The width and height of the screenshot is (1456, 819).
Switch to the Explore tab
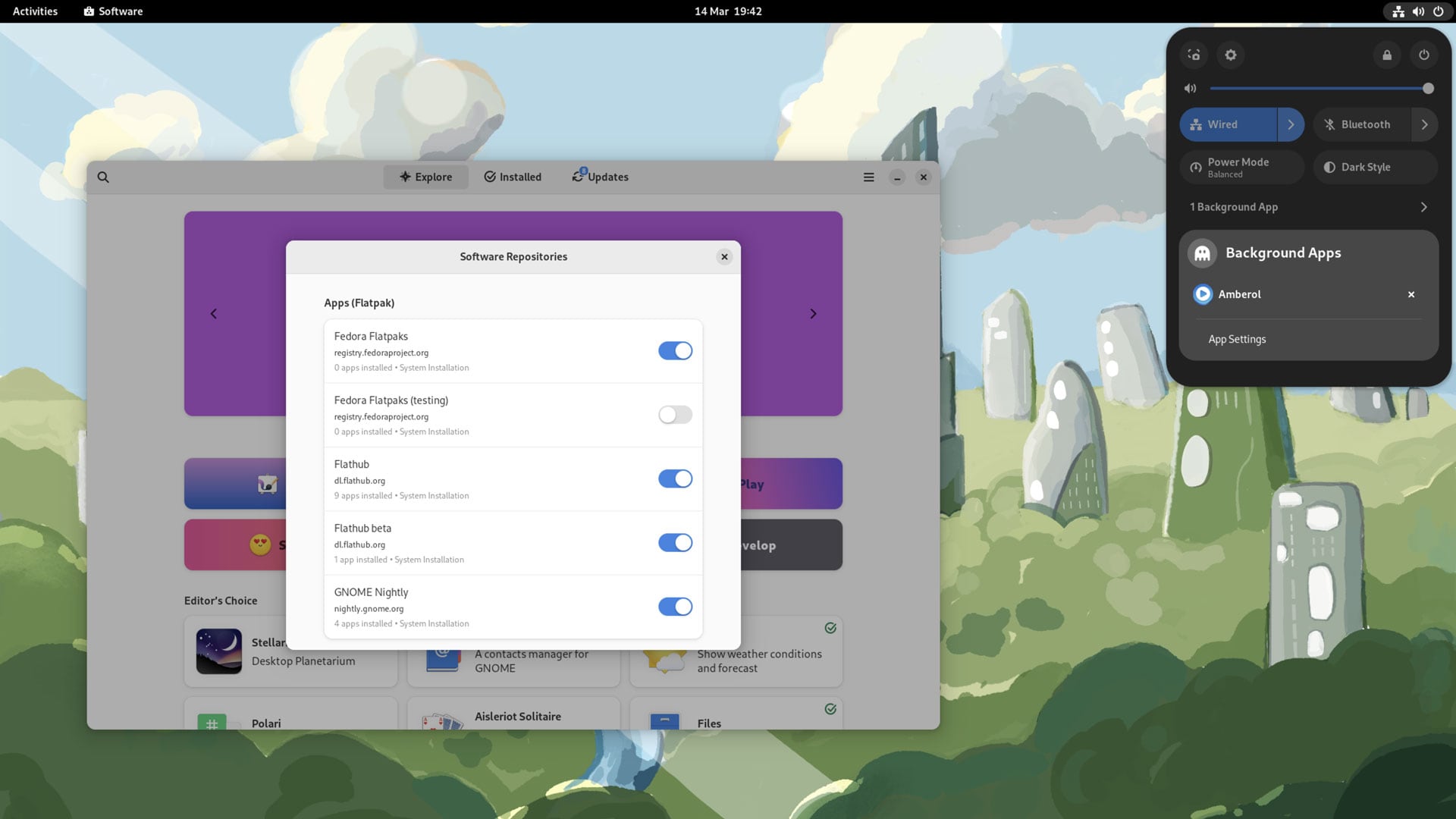(425, 177)
